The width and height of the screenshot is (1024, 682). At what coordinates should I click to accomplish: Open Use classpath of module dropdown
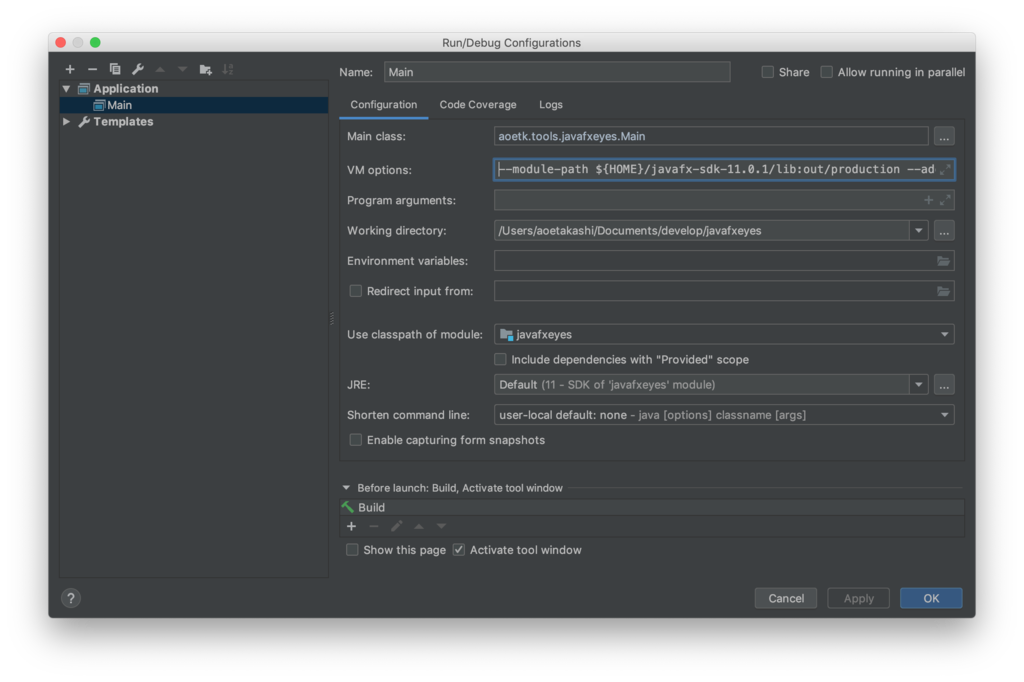click(x=944, y=334)
